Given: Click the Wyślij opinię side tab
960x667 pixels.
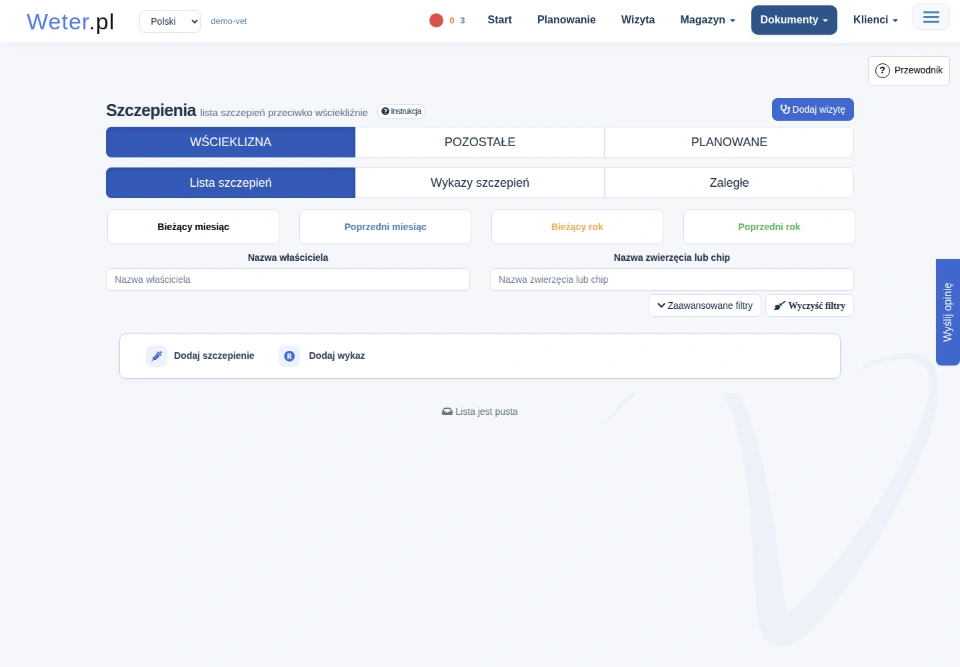Looking at the screenshot, I should [948, 312].
